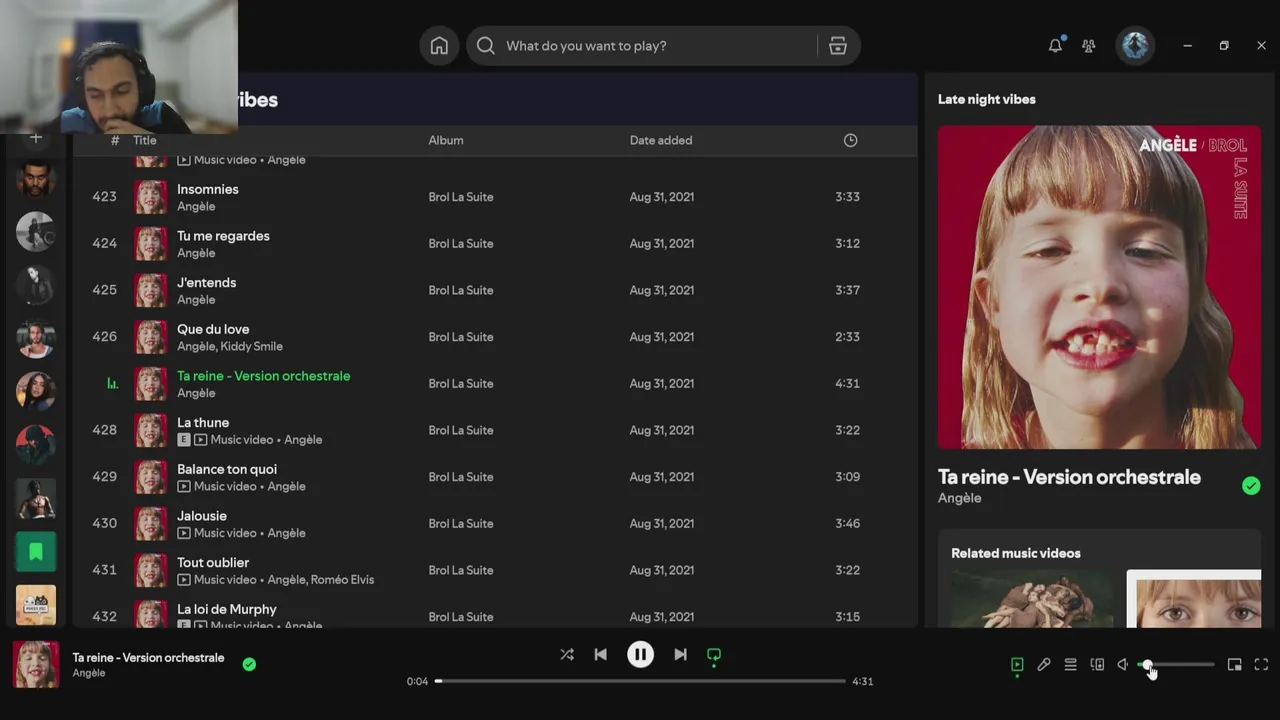
Task: Click bottom-left album cover thumbnail
Action: (x=36, y=665)
